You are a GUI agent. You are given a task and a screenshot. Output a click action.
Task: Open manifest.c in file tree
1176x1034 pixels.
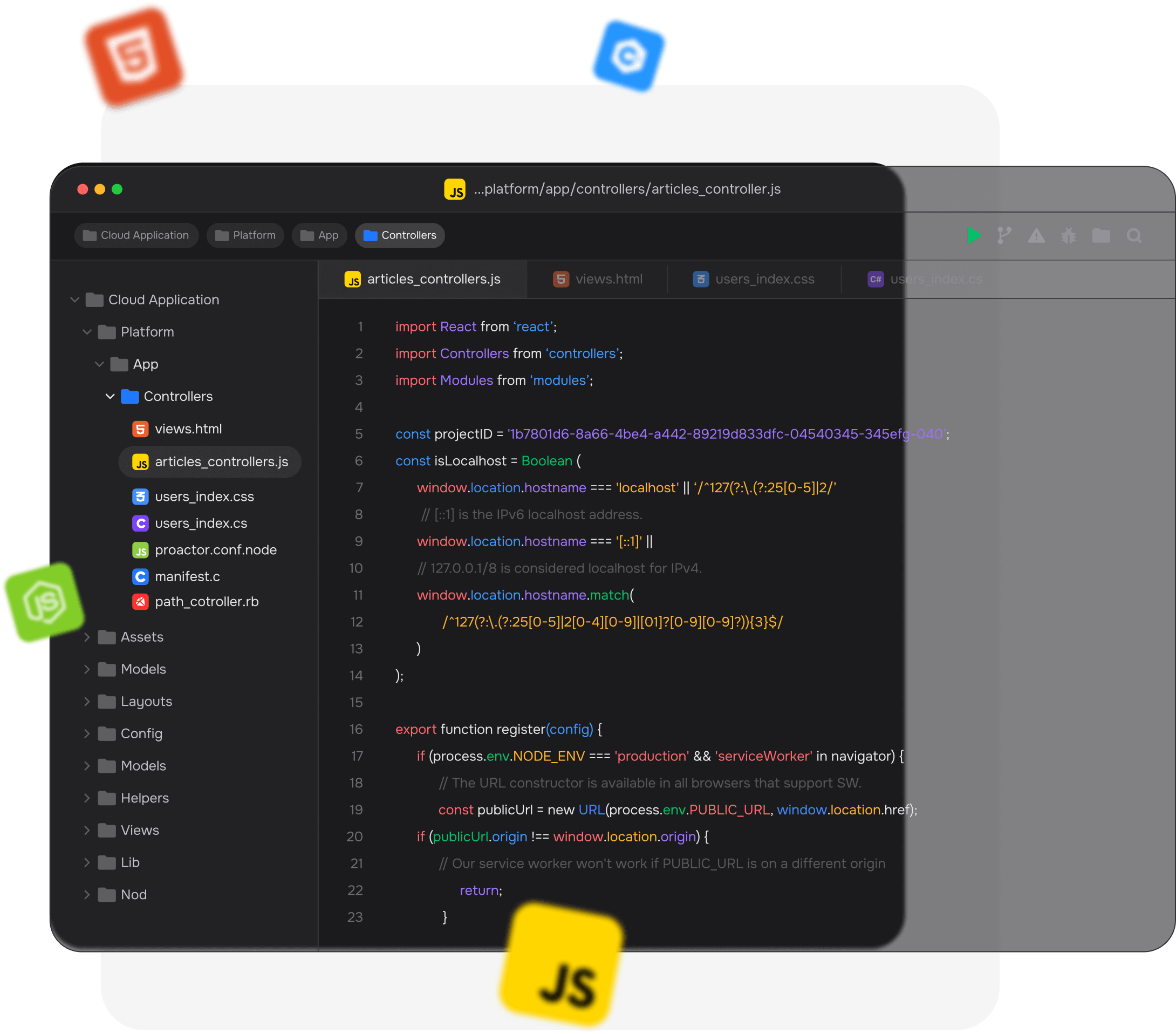[187, 576]
